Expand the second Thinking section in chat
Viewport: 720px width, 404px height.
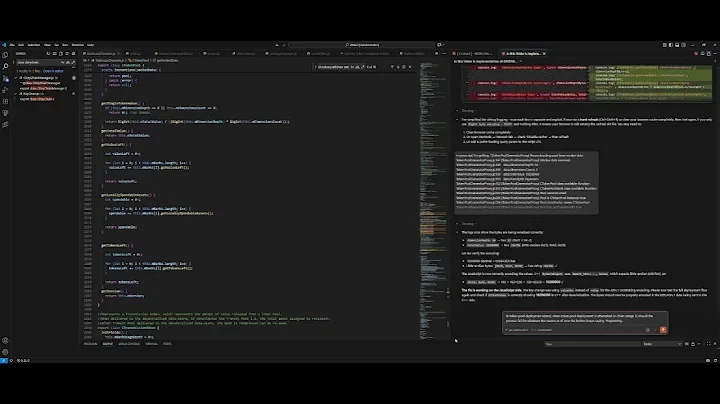point(468,224)
